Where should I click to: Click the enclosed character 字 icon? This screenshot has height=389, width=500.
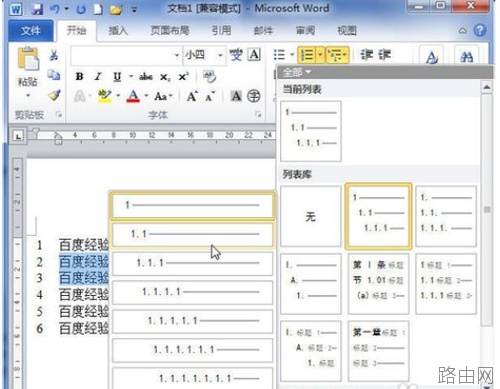tap(254, 96)
